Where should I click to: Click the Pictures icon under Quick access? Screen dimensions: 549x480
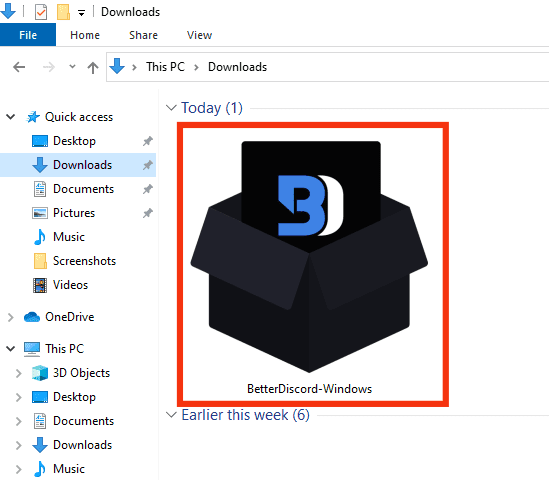coord(40,213)
